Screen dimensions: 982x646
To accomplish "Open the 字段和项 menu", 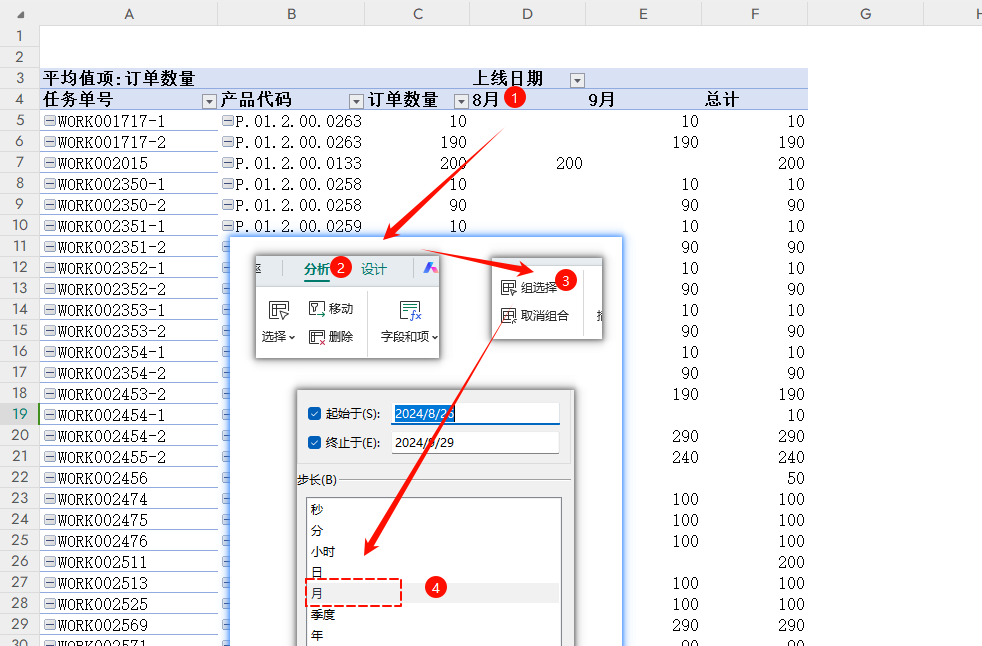I will [x=410, y=322].
